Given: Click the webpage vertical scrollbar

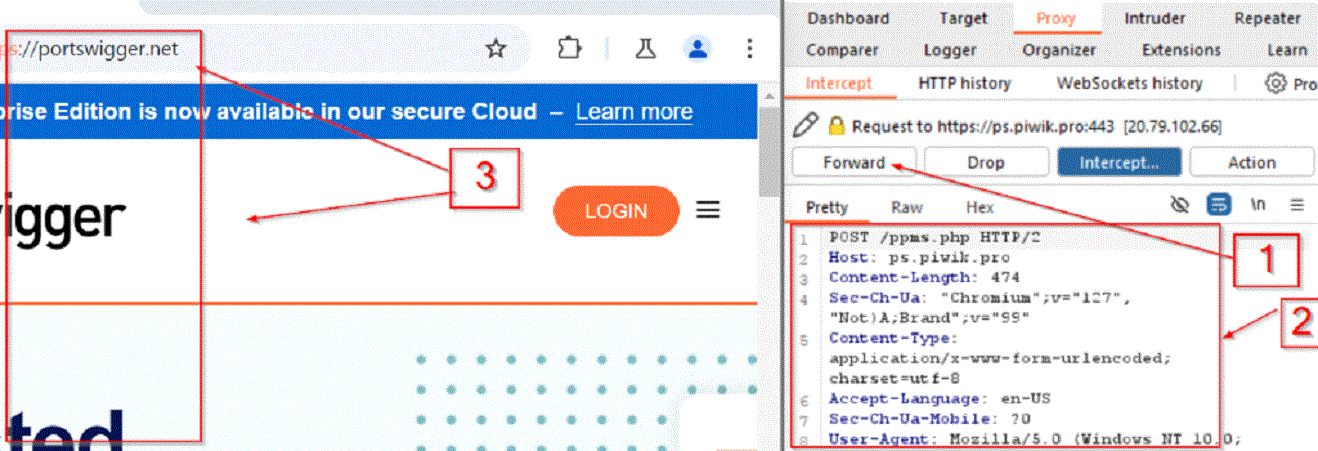Looking at the screenshot, I should click(x=769, y=160).
